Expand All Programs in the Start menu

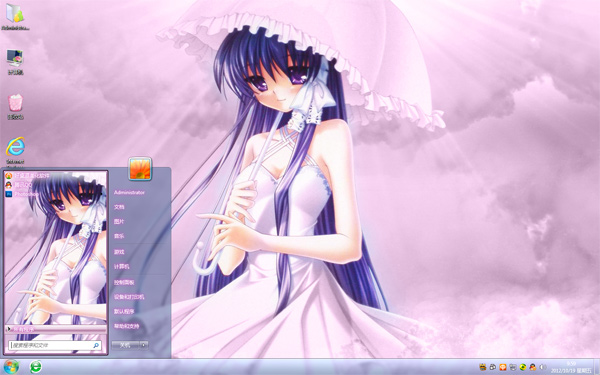click(56, 329)
